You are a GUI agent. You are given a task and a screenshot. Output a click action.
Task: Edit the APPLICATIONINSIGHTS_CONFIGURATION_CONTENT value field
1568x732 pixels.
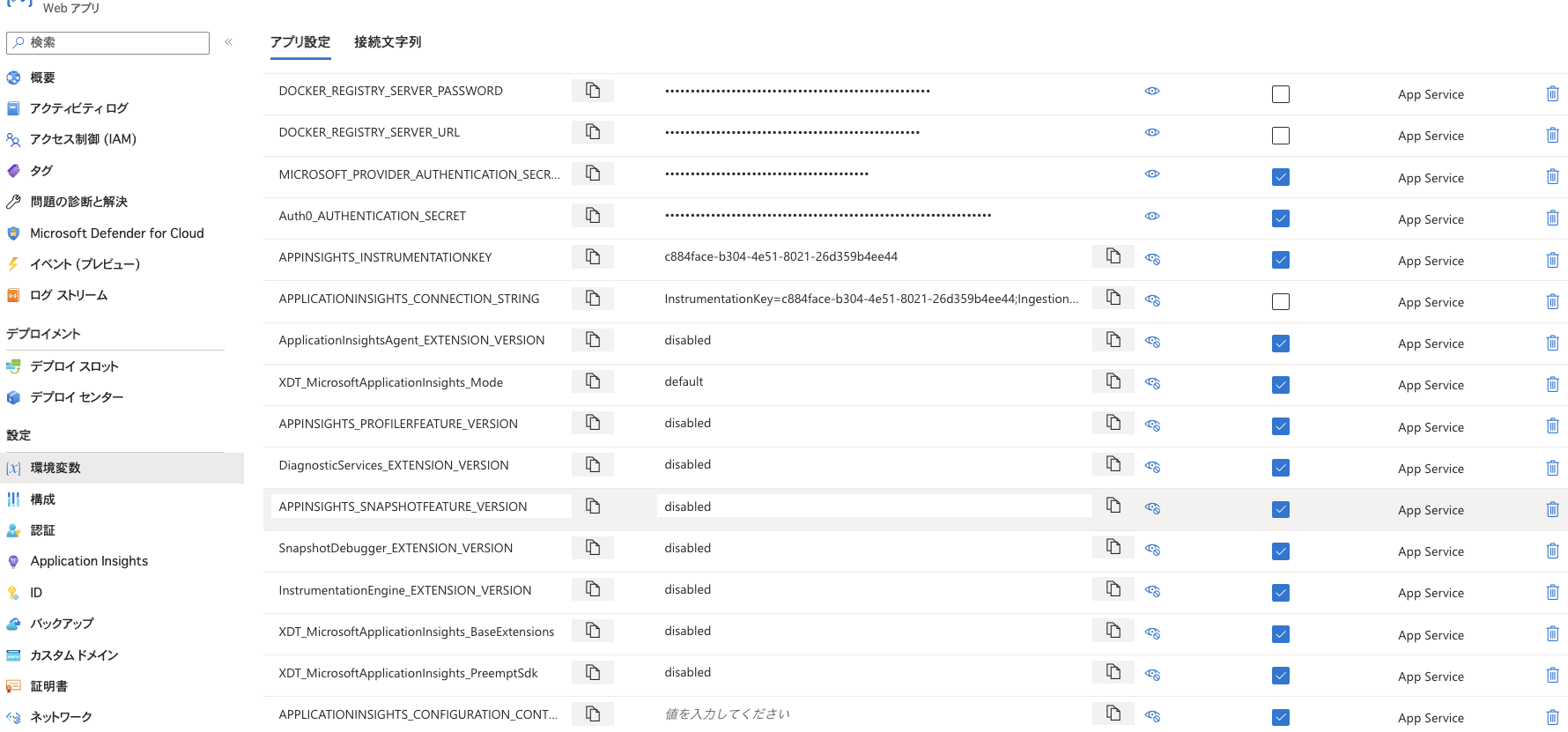[x=872, y=714]
